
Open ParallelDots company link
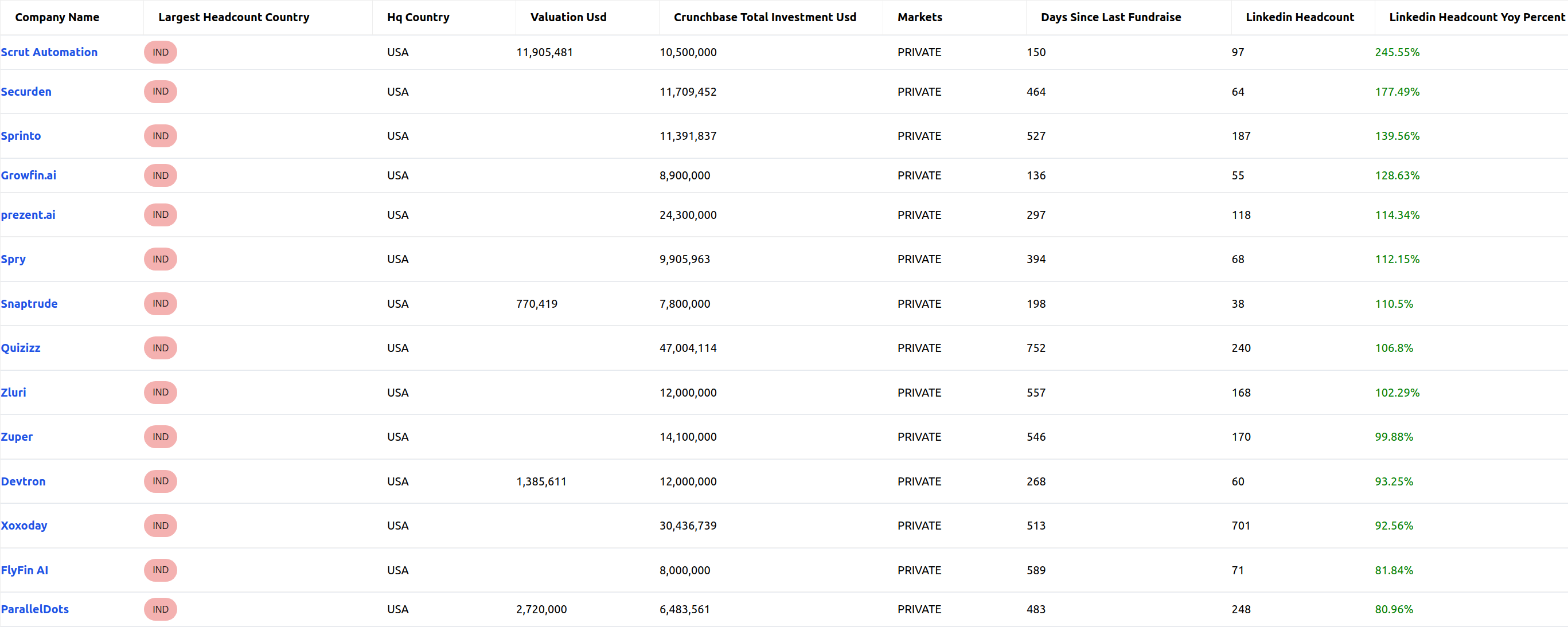click(x=34, y=609)
